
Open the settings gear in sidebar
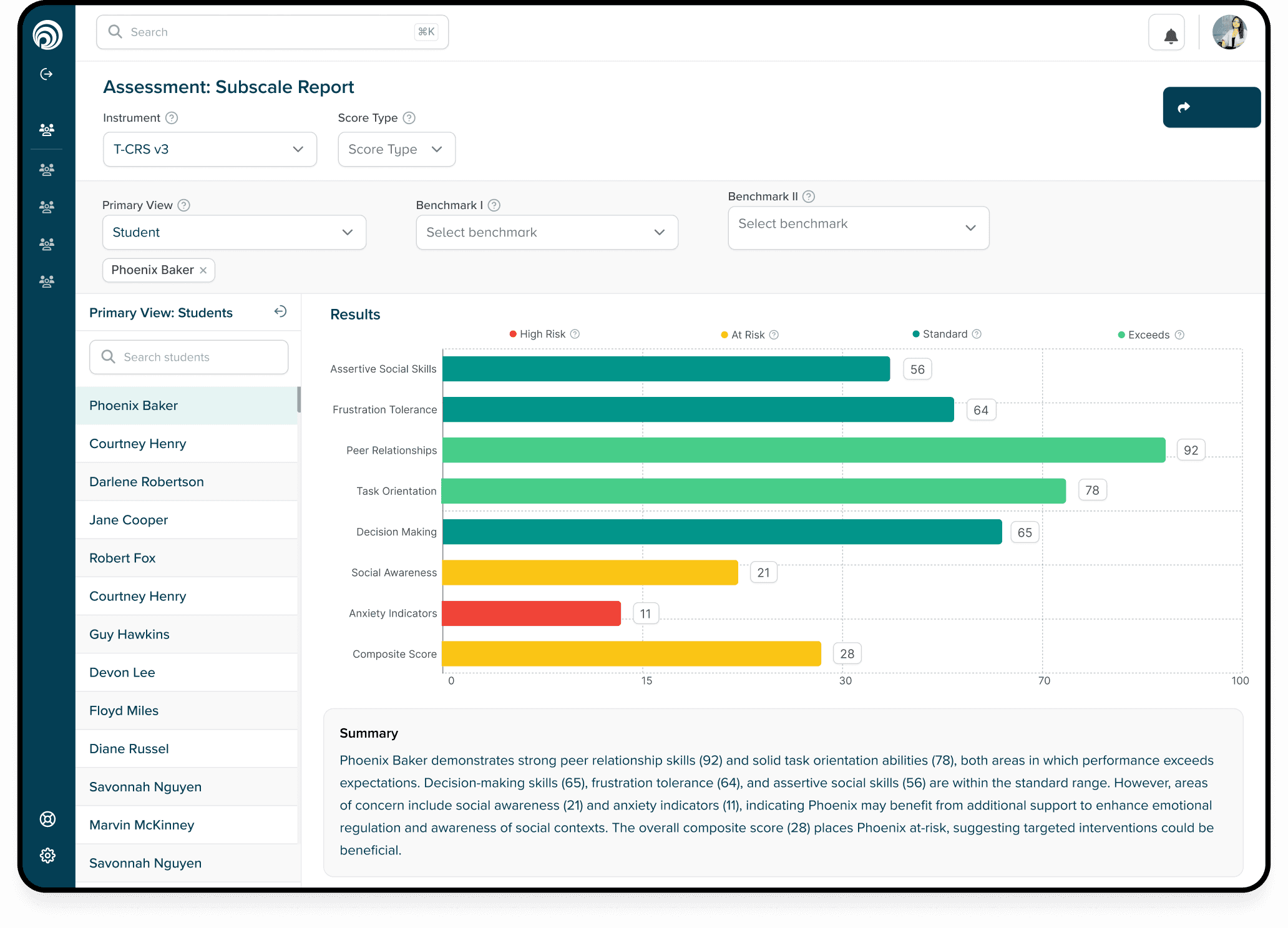pyautogui.click(x=47, y=855)
